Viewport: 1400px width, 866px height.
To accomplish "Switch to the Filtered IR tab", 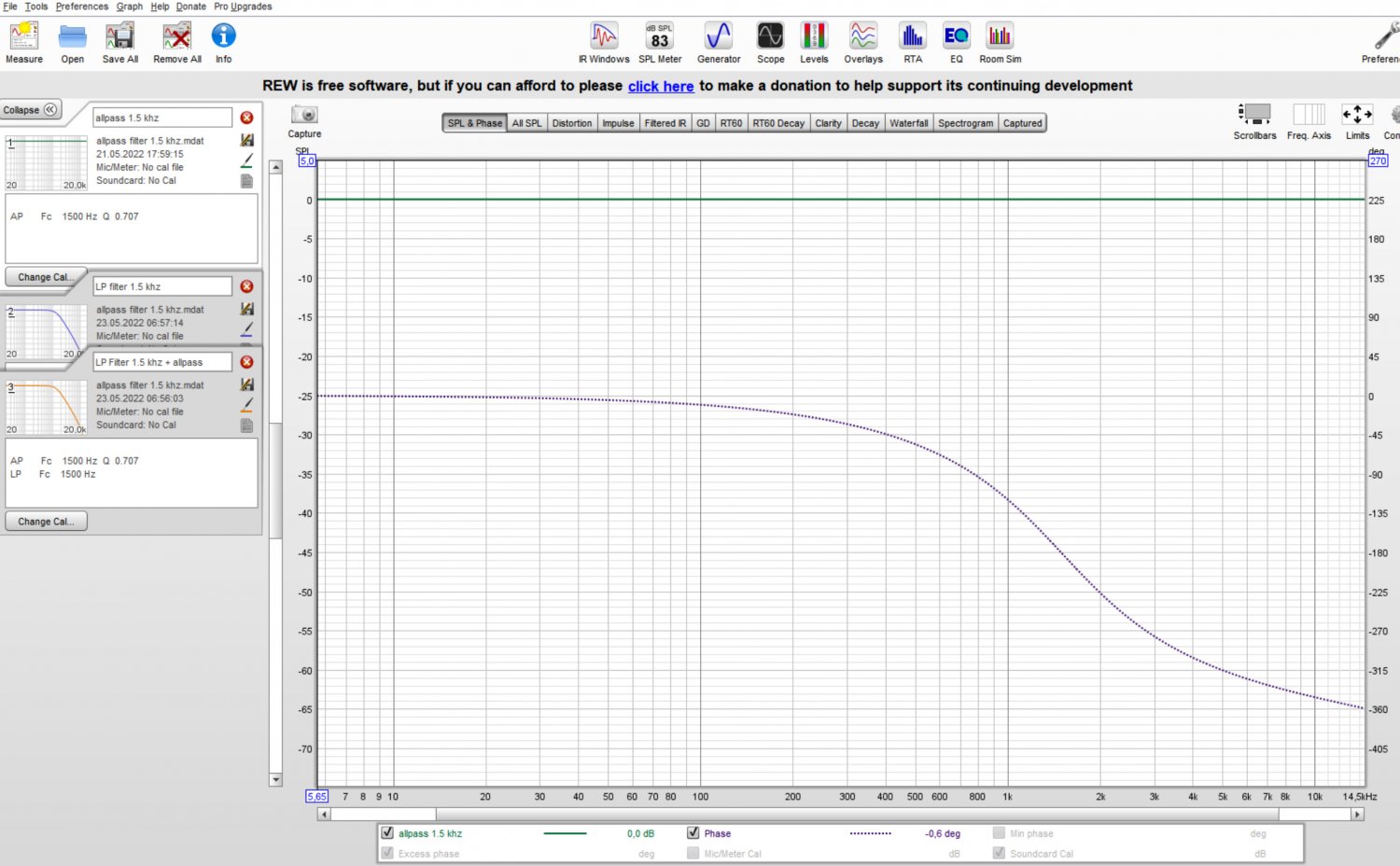I will point(665,123).
